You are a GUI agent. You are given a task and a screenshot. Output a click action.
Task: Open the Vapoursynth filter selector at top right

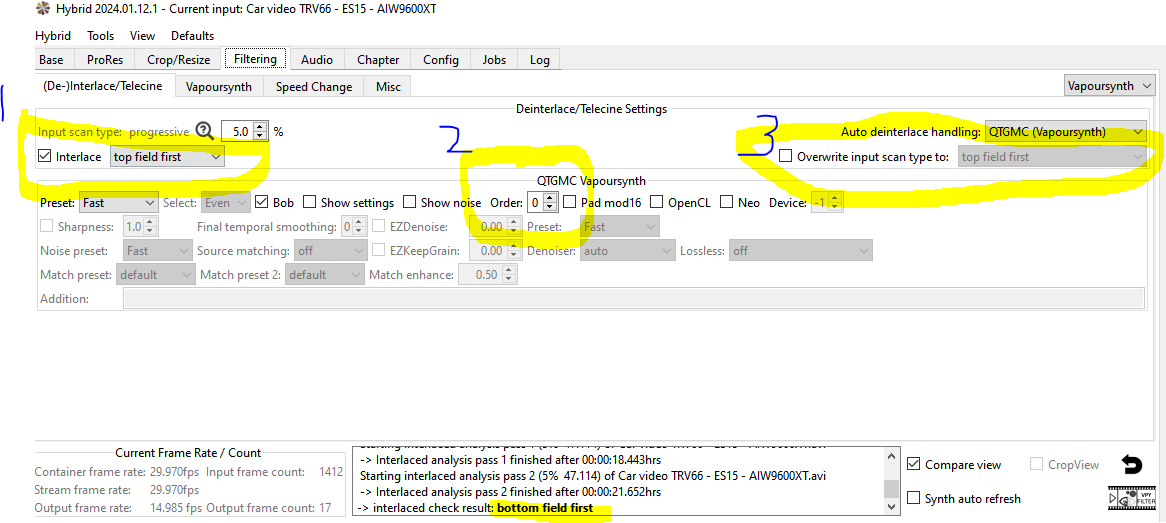point(1107,86)
